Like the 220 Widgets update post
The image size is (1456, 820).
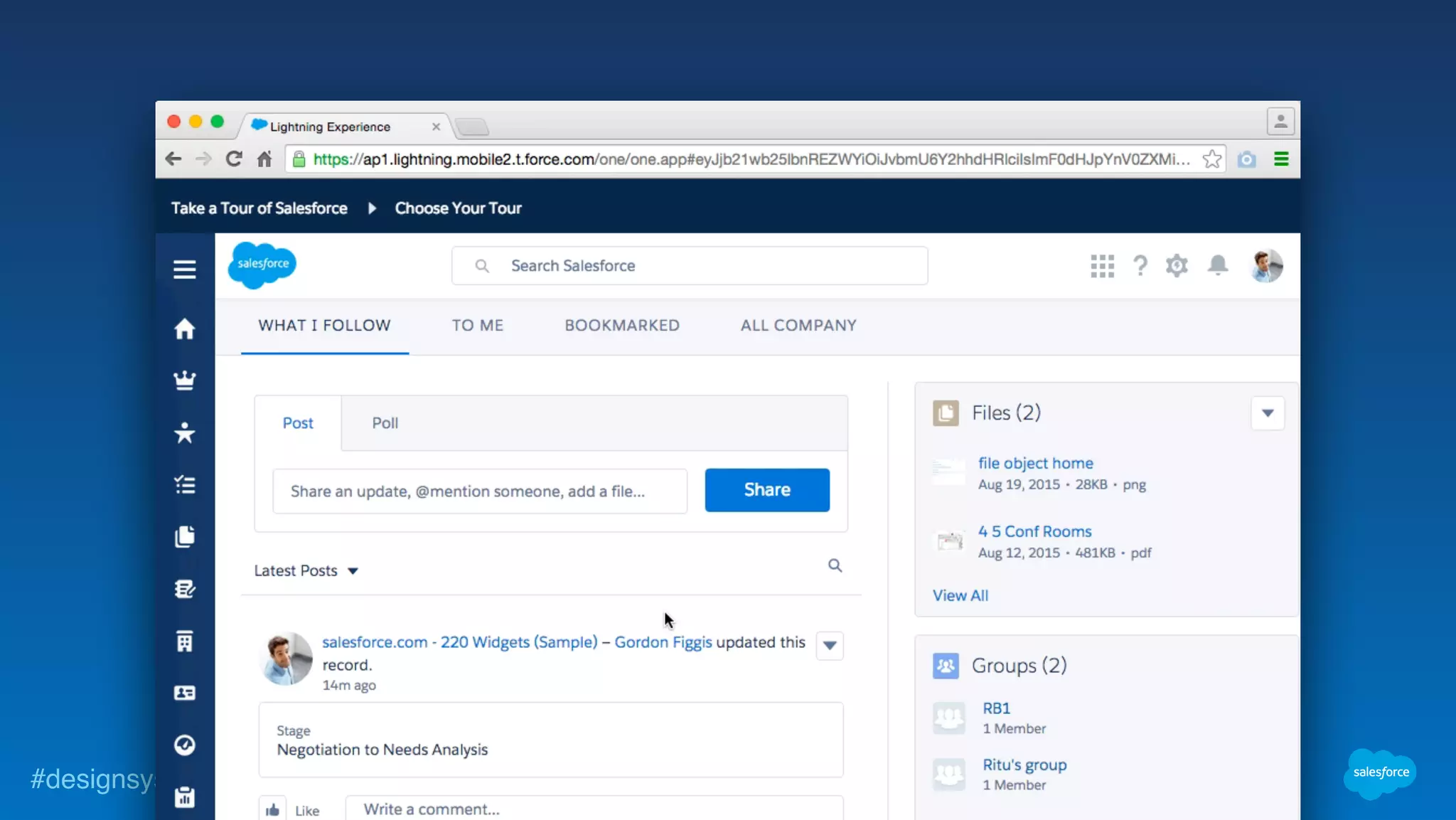273,810
